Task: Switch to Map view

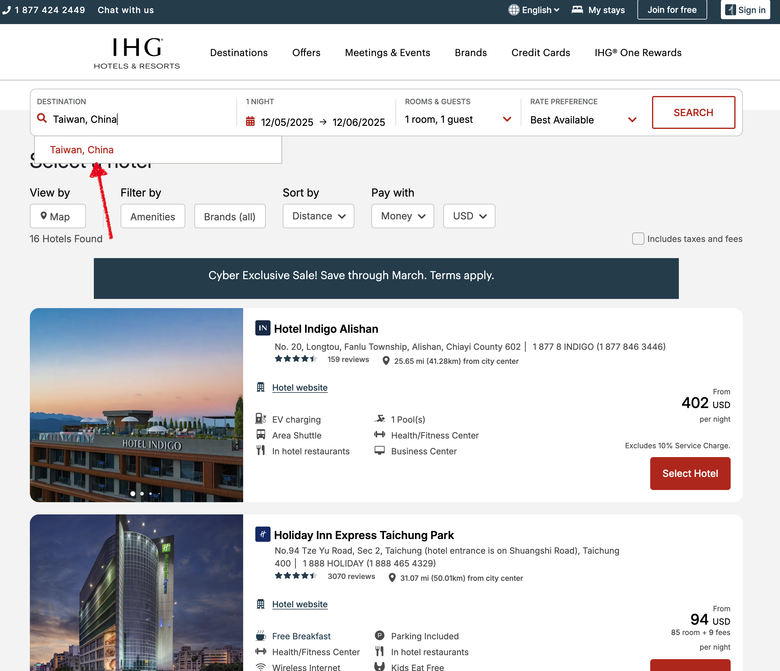Action: [x=58, y=216]
